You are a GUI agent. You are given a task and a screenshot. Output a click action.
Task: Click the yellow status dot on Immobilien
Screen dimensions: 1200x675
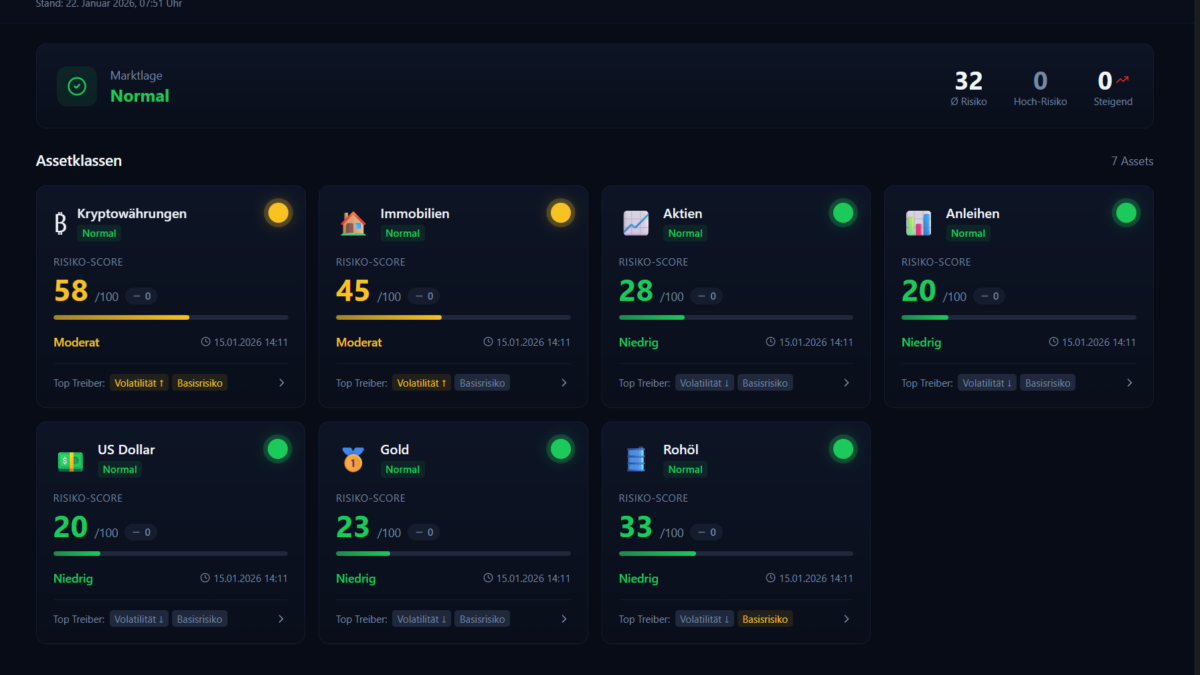coord(561,213)
